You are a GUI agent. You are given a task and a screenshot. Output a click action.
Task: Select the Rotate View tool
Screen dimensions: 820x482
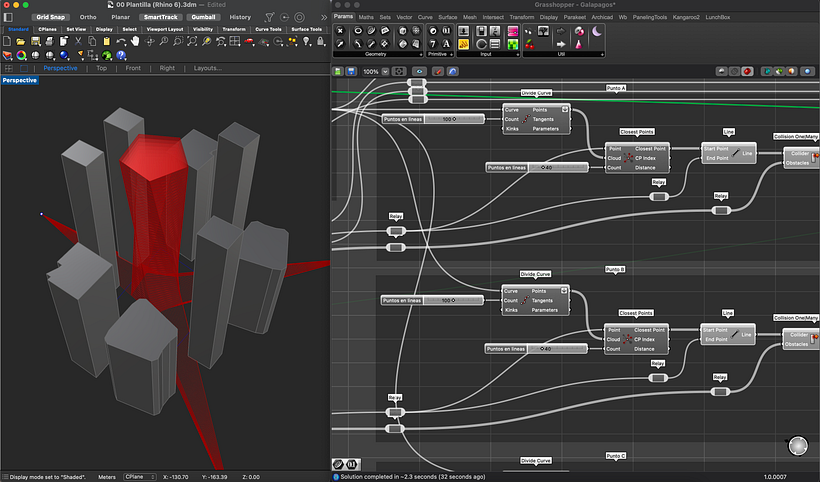(150, 41)
